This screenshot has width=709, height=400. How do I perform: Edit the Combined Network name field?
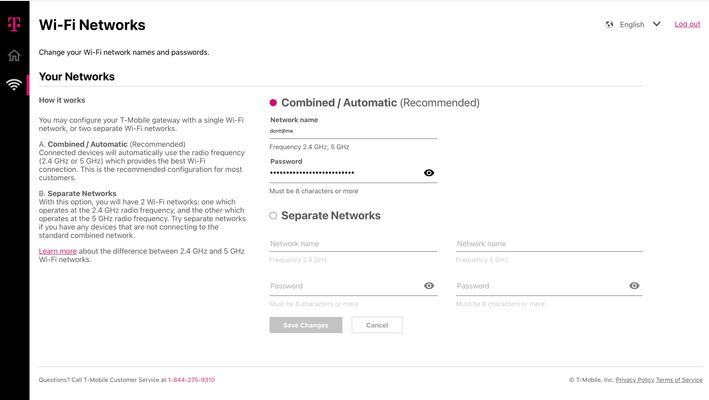point(353,131)
